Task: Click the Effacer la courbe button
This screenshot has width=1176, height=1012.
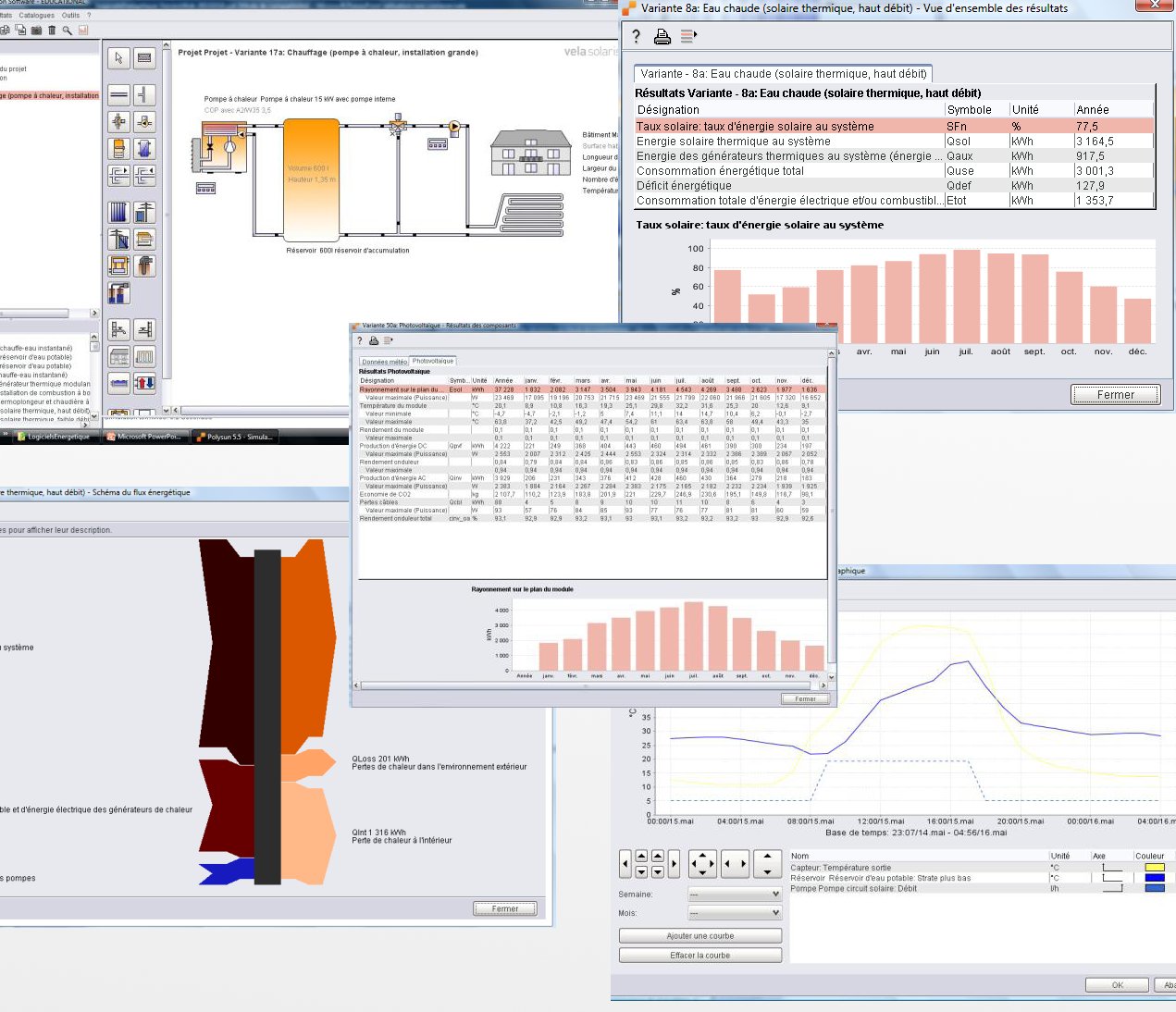Action: [699, 956]
